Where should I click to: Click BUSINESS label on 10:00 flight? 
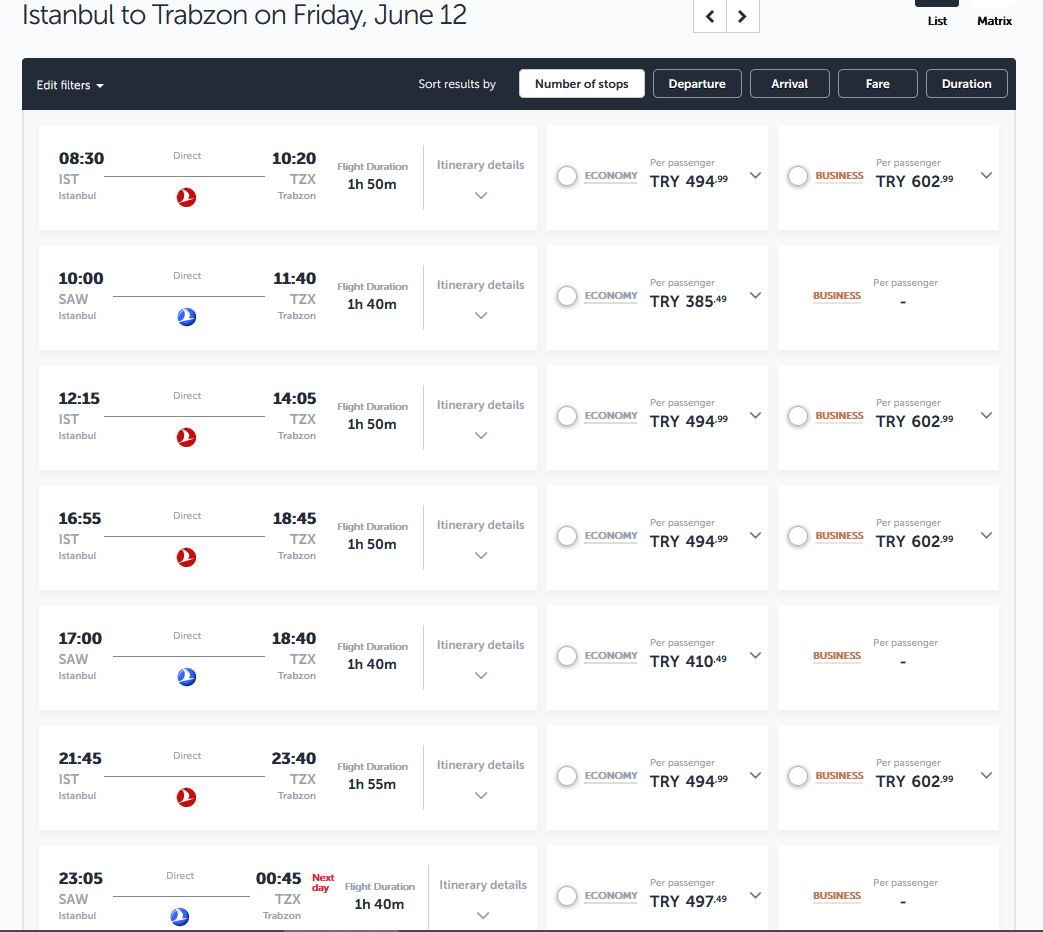click(x=837, y=295)
